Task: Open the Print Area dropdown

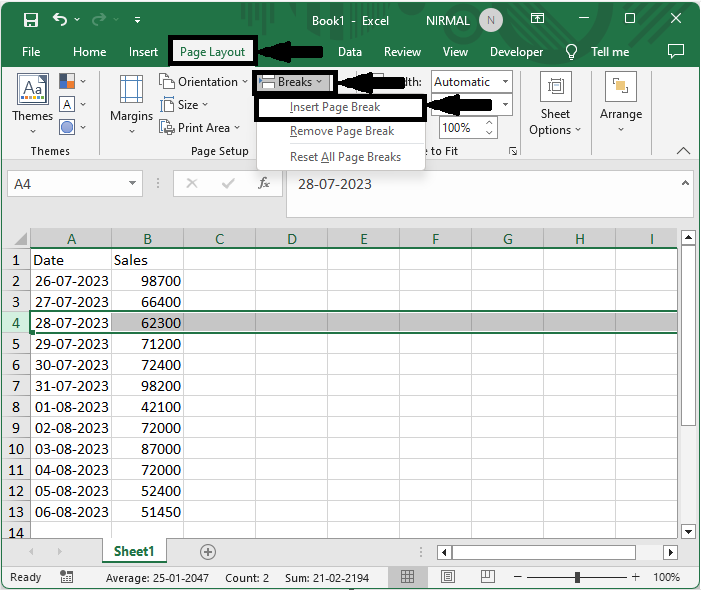Action: click(199, 128)
